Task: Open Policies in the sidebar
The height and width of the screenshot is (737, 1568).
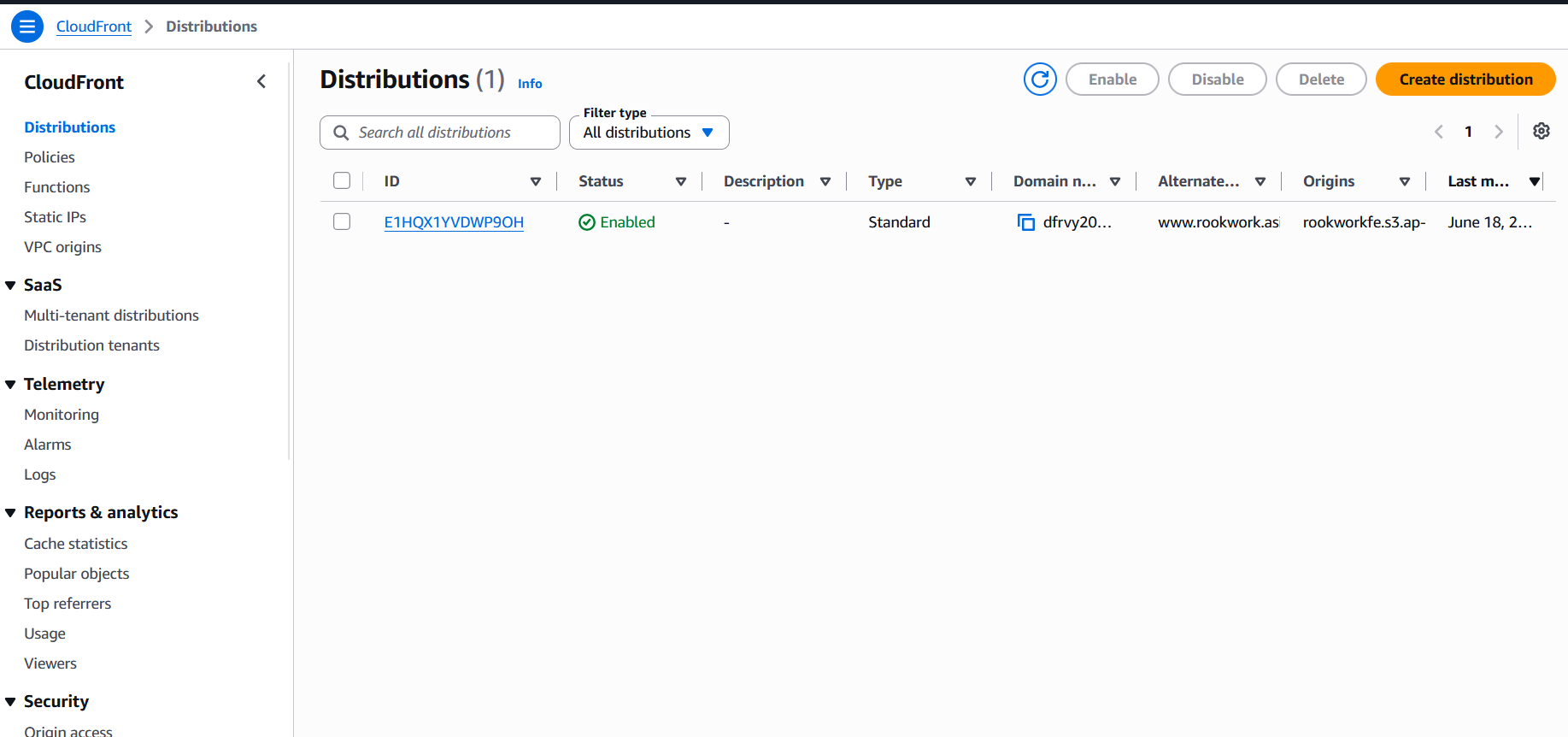Action: coord(50,157)
